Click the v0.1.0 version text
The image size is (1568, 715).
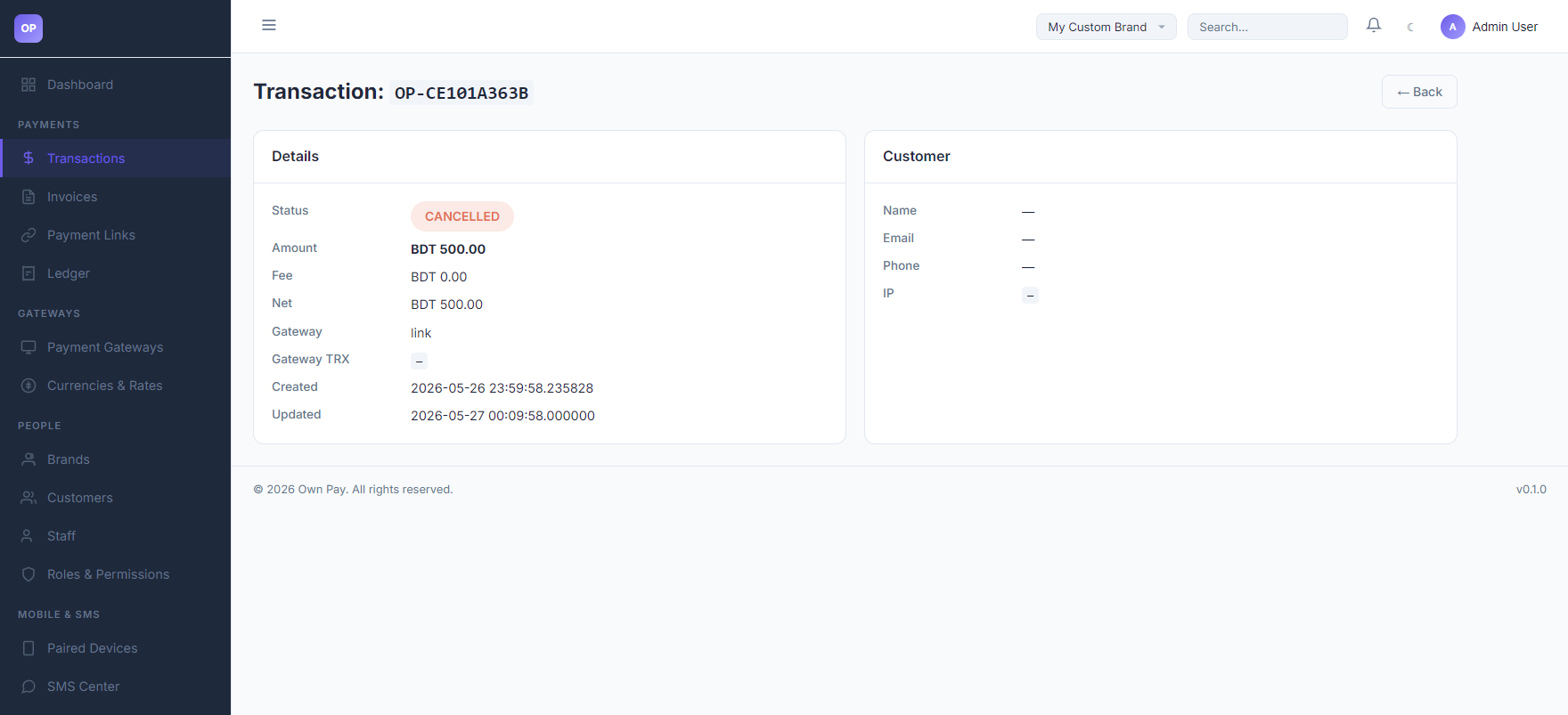(x=1531, y=490)
